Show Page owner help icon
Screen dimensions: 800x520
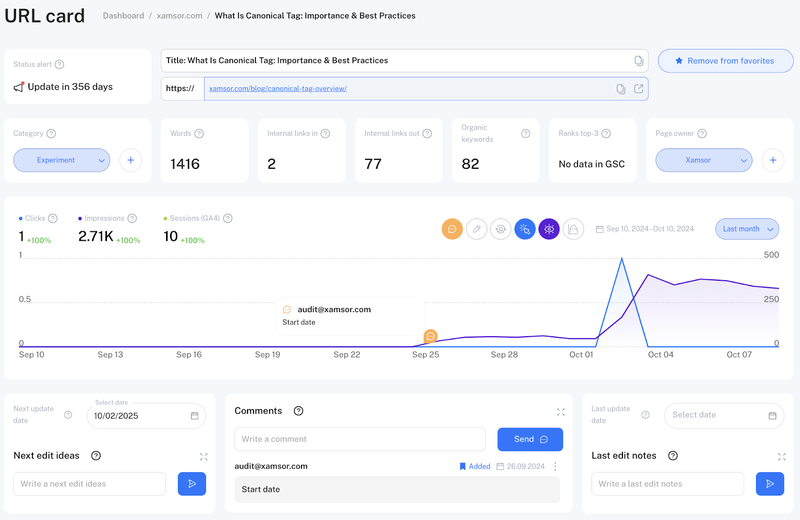coord(702,134)
